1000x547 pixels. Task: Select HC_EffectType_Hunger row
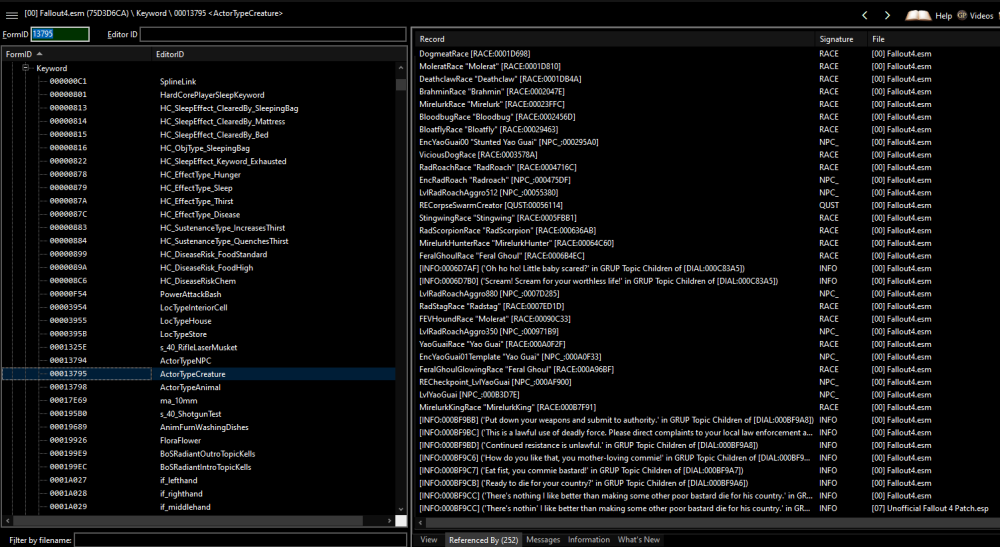point(199,174)
